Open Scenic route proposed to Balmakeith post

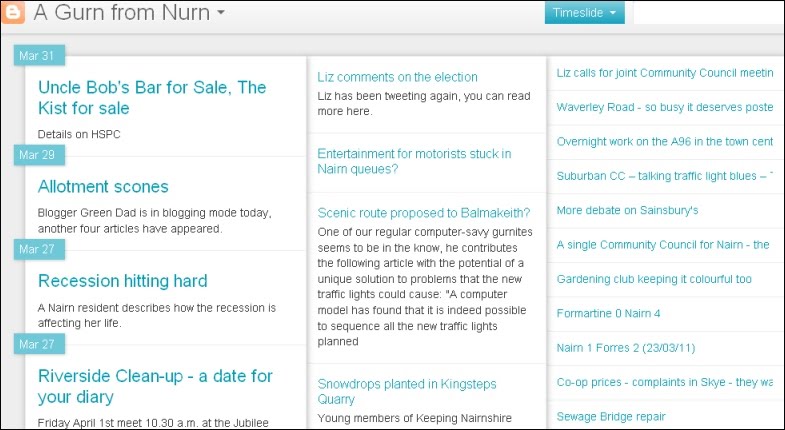[x=423, y=212]
